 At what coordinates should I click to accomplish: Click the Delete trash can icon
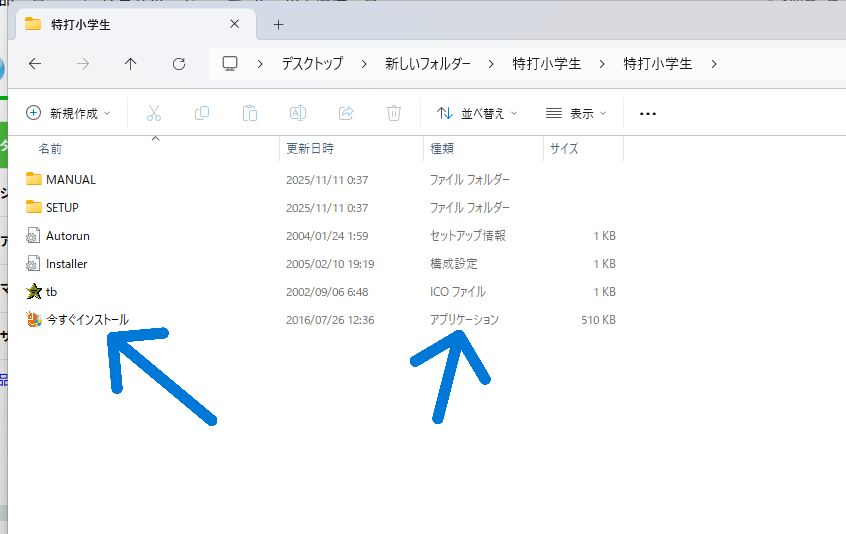point(394,113)
